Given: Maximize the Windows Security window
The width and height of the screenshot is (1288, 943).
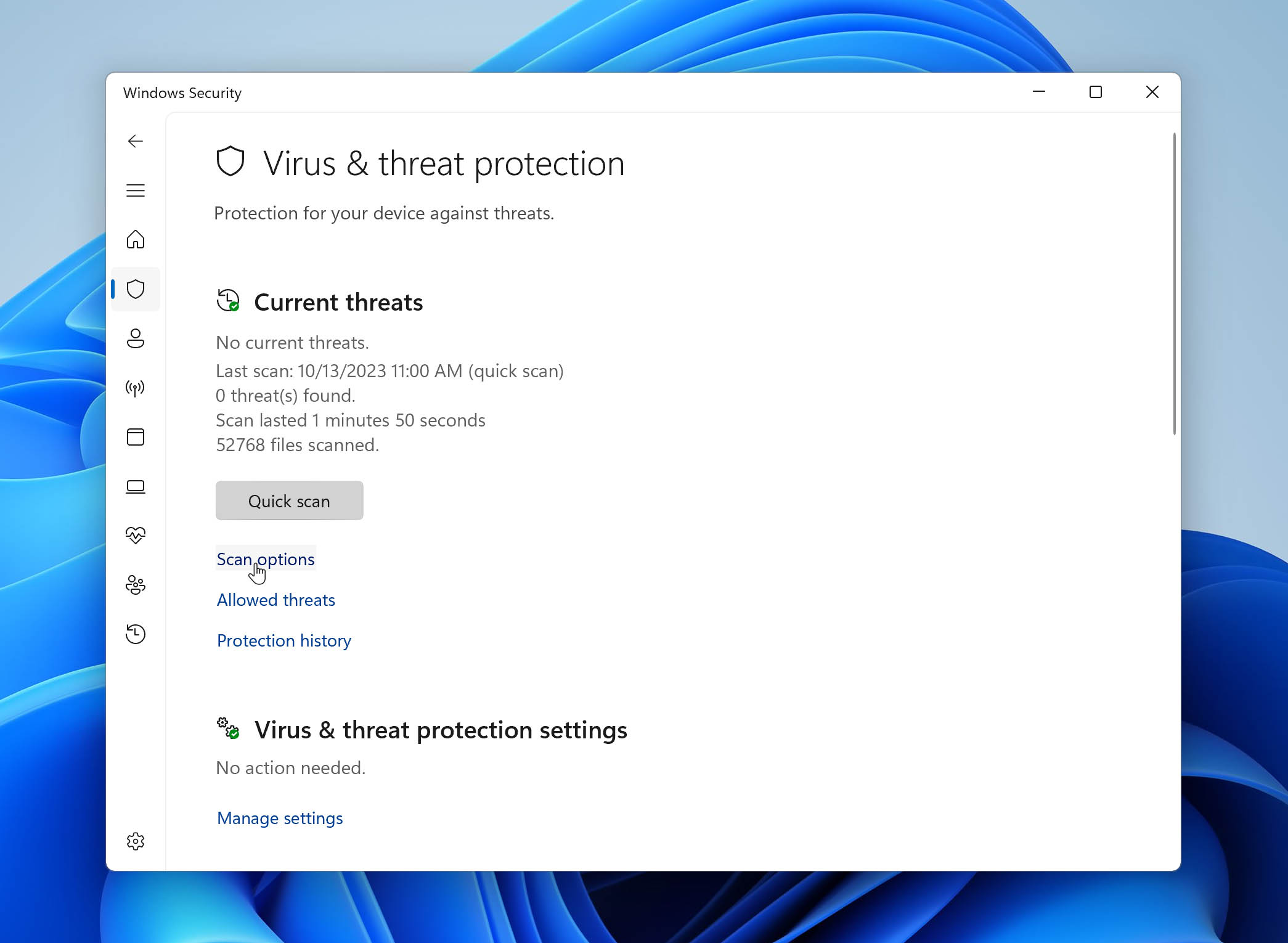Looking at the screenshot, I should [1096, 92].
